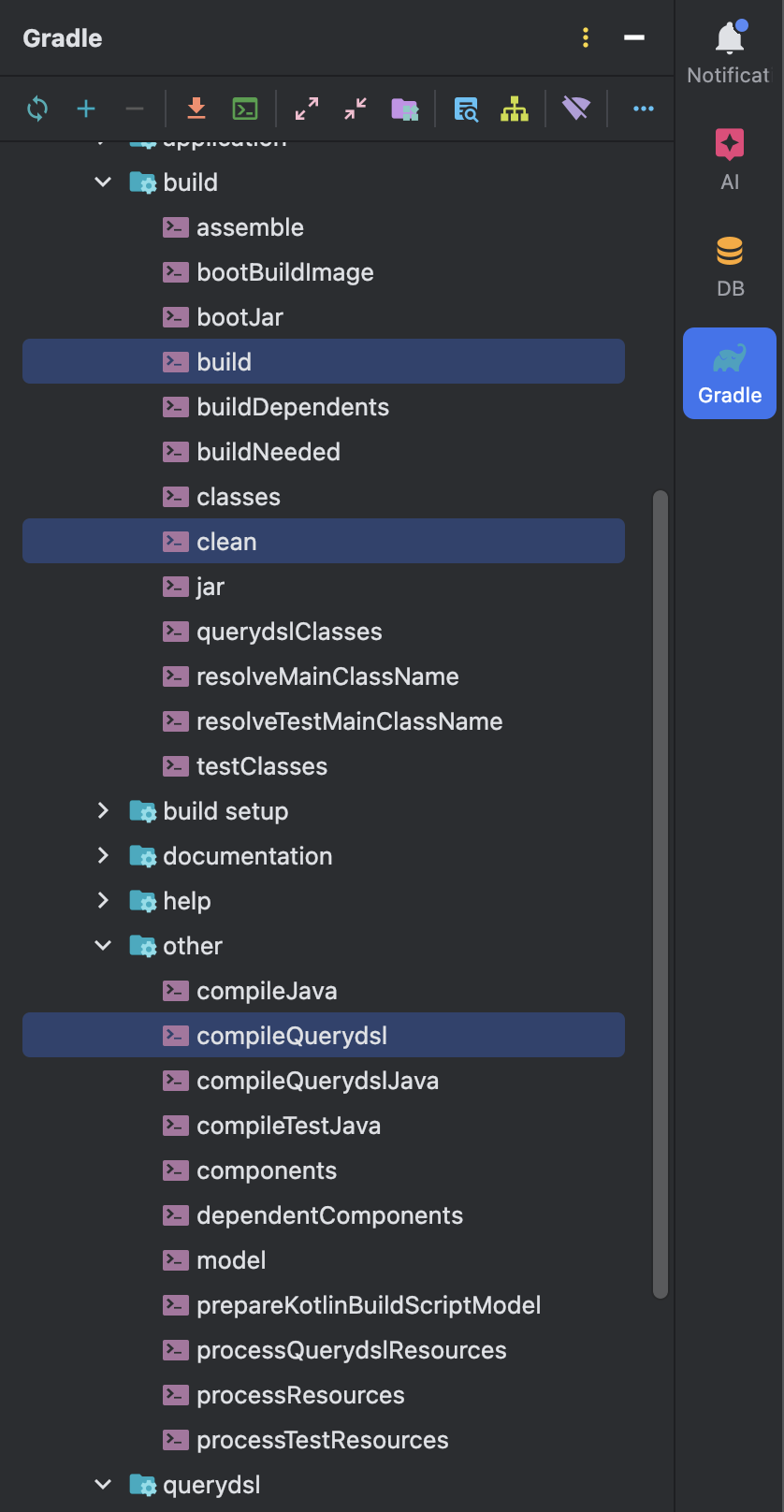Image resolution: width=784 pixels, height=1512 pixels.
Task: Select the processTestResources task
Action: click(x=324, y=1440)
